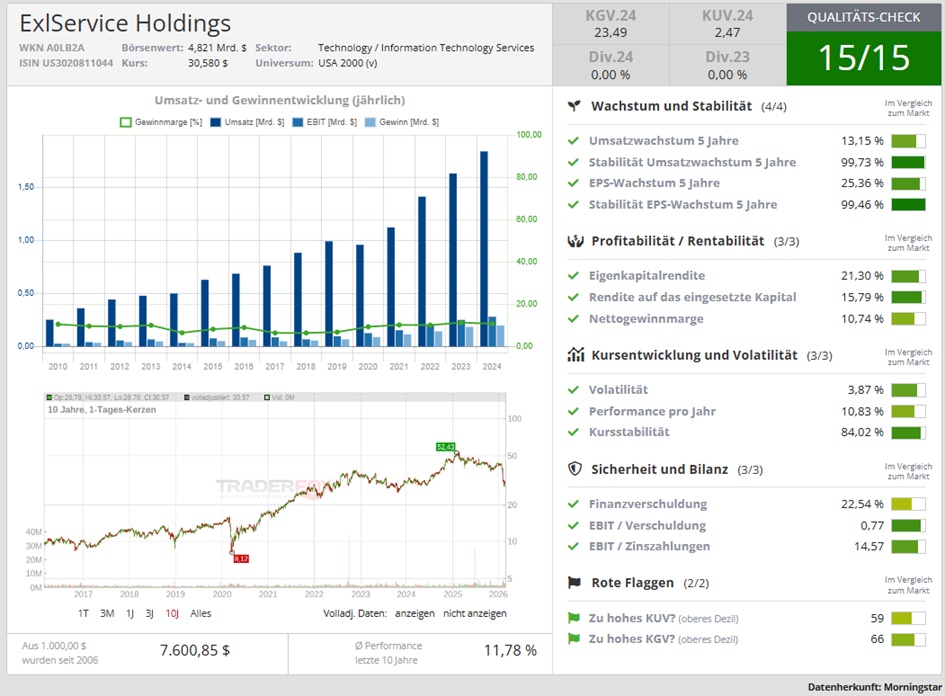Toggle the Umsatz [Mrd. $] series in legend
945x696 pixels.
tap(252, 122)
